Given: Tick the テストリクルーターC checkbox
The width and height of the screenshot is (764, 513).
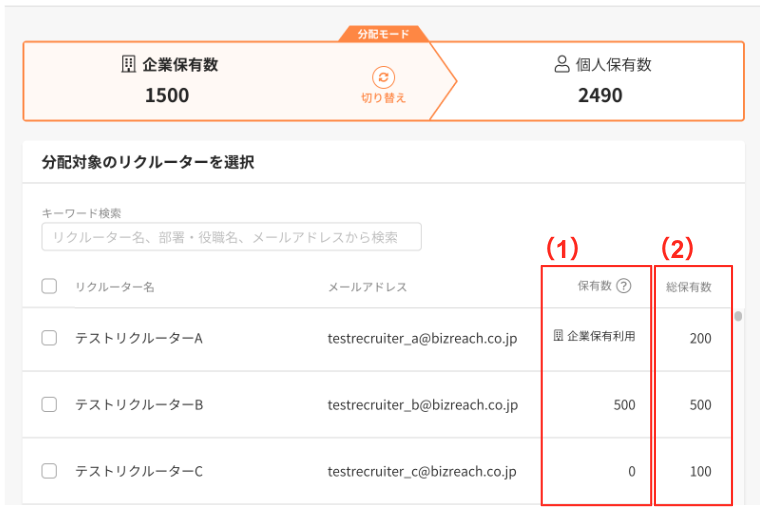Looking at the screenshot, I should [49, 471].
